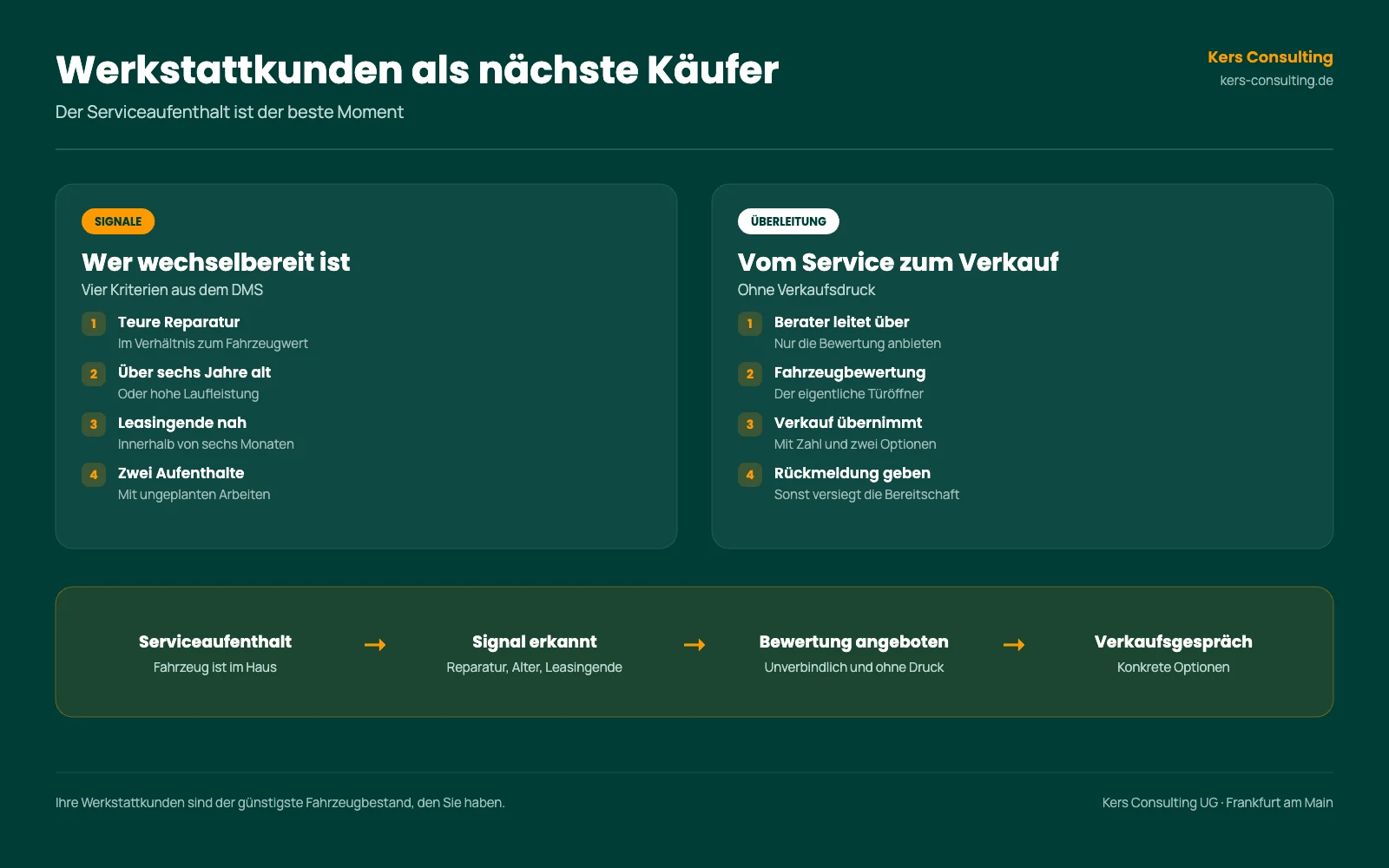Click text Ohne Verkaufsdruck
This screenshot has width=1389, height=868.
(806, 290)
